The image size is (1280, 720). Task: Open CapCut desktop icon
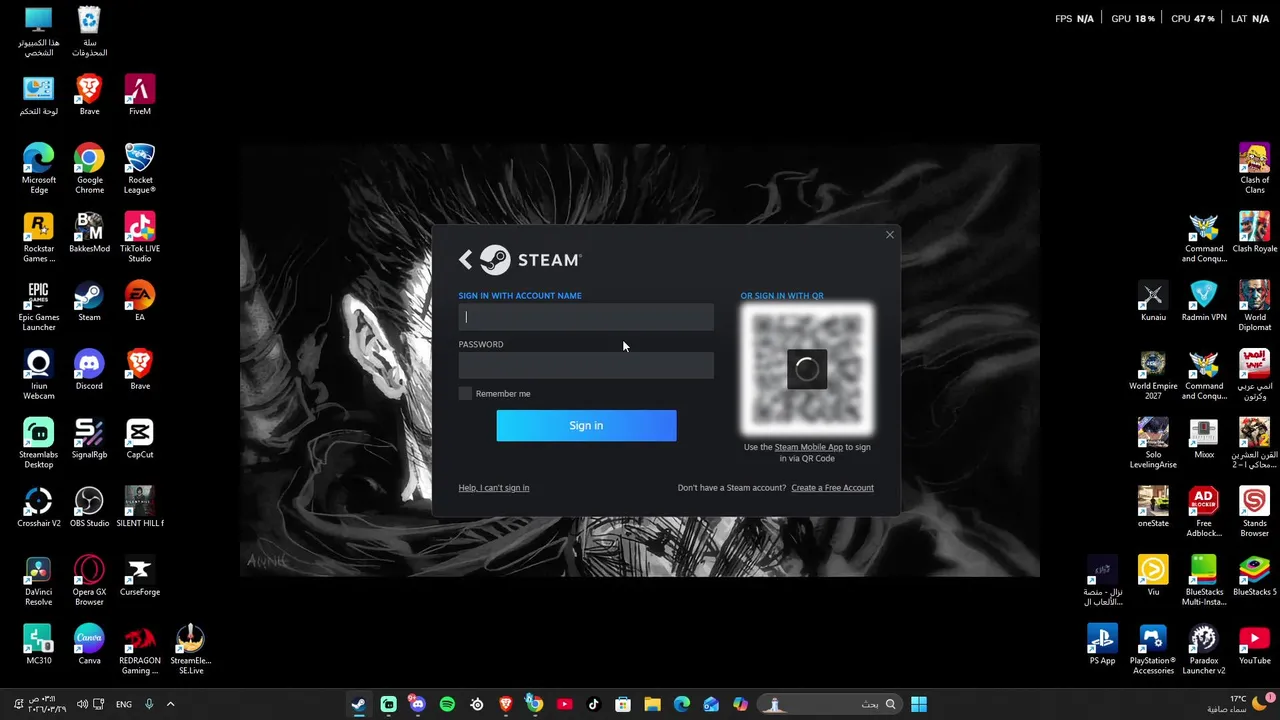point(140,438)
